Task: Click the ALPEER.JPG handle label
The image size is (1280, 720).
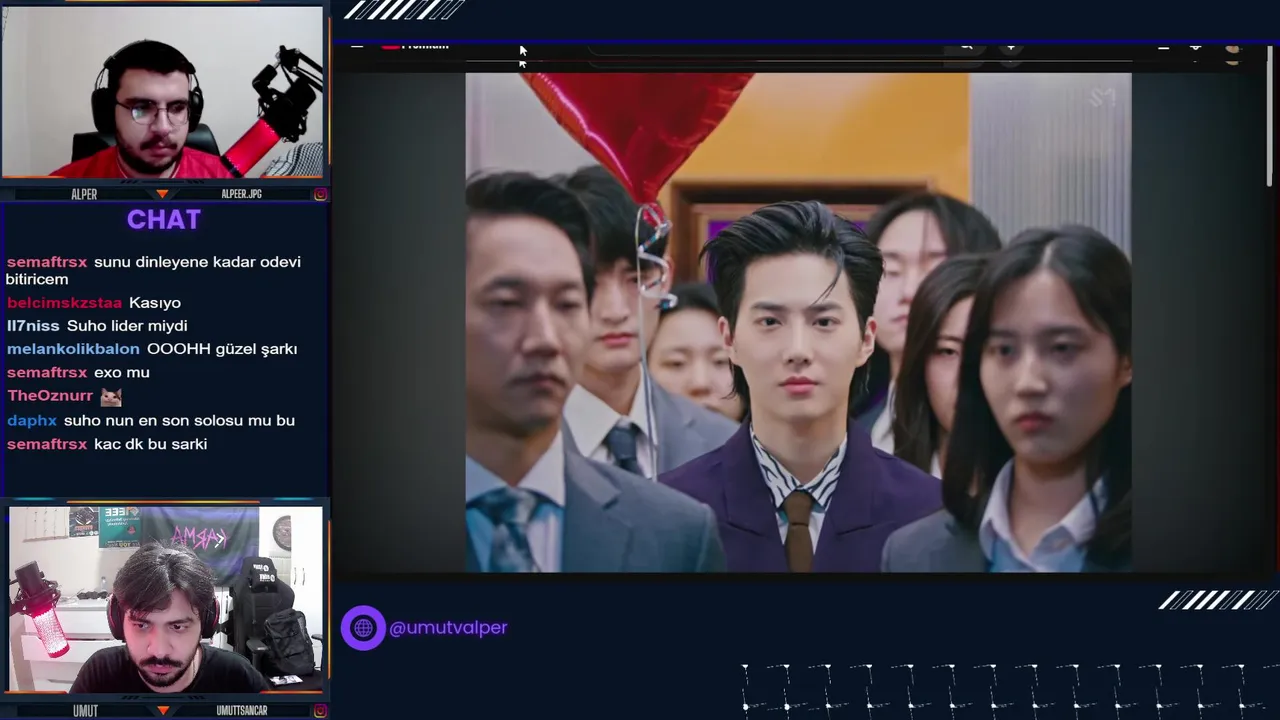Action: click(241, 194)
